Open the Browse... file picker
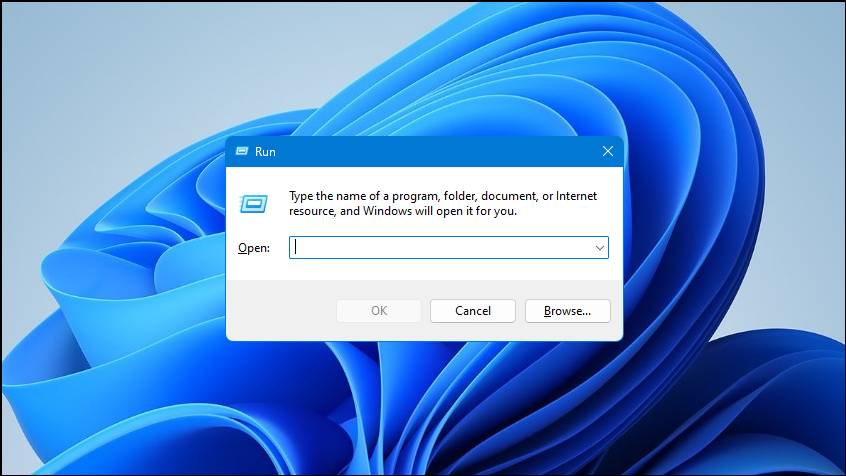Screen dimensions: 846x476 (x=567, y=311)
